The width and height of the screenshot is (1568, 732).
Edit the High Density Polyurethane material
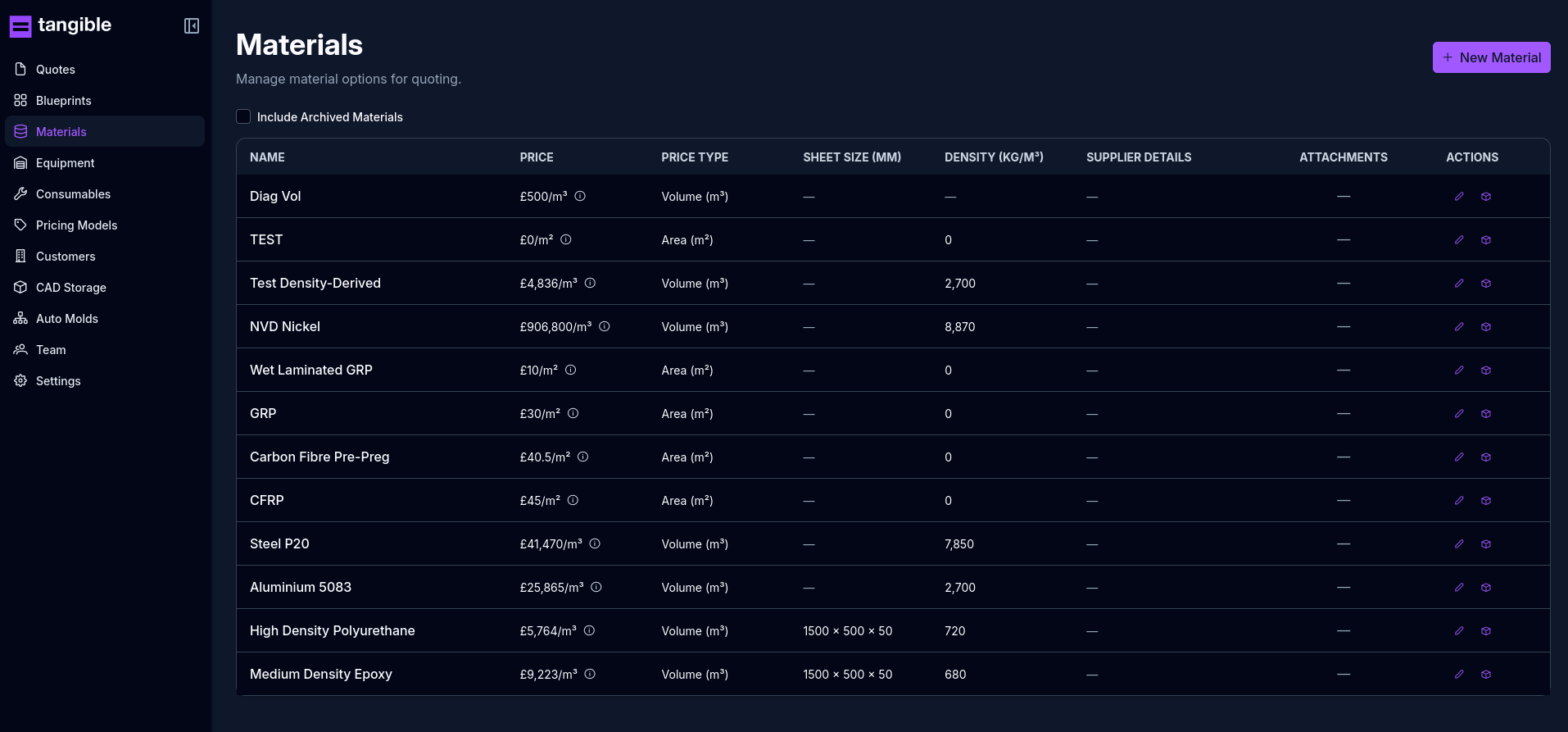click(x=1459, y=631)
